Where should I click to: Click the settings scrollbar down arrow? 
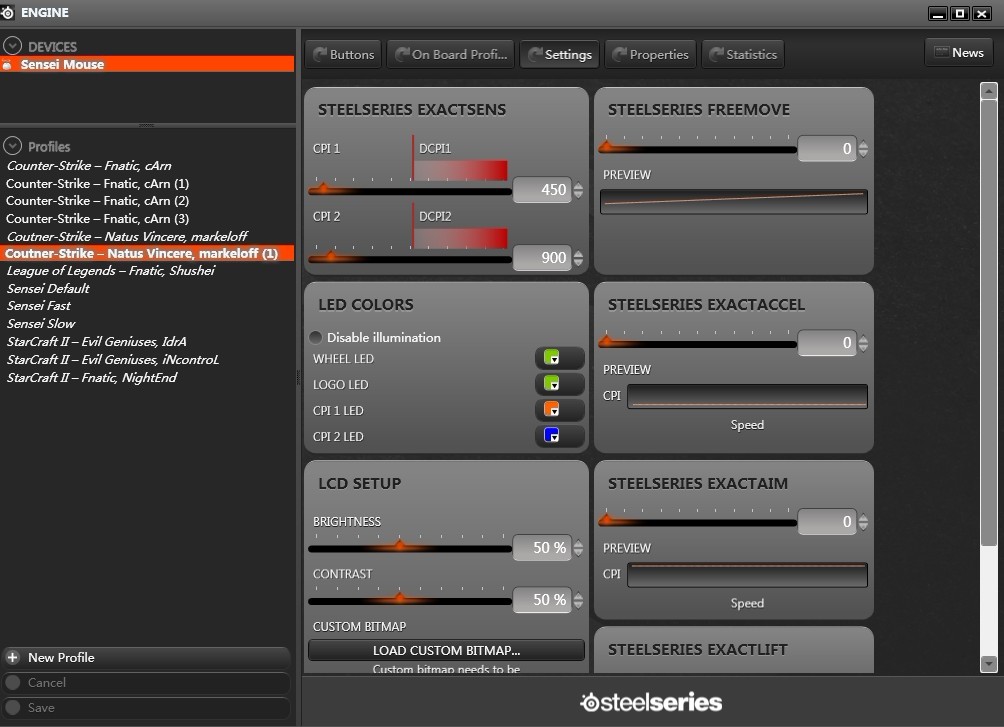pos(989,664)
